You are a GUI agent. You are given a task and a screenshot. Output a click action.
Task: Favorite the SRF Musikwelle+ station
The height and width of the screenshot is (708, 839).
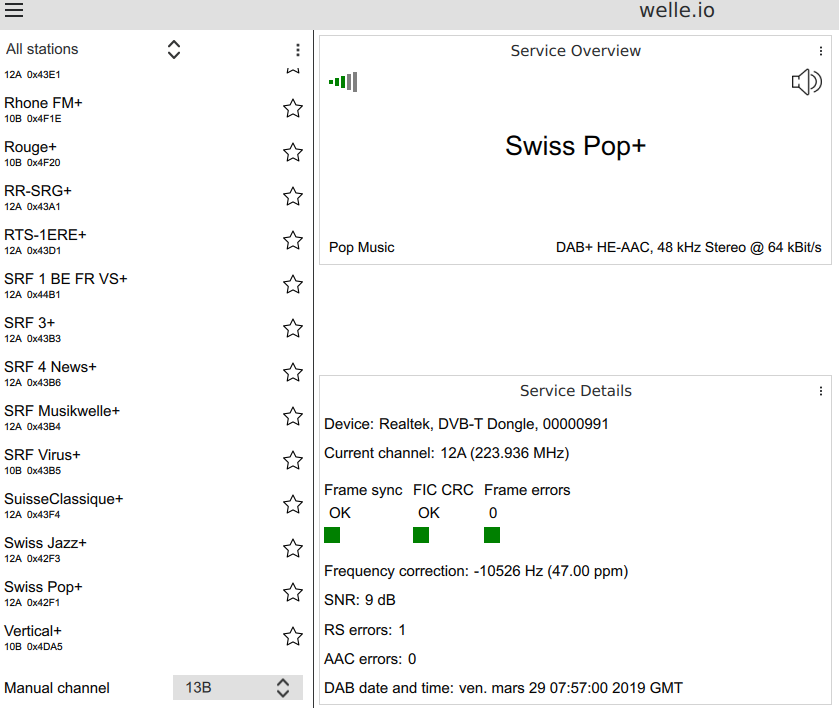pyautogui.click(x=293, y=416)
